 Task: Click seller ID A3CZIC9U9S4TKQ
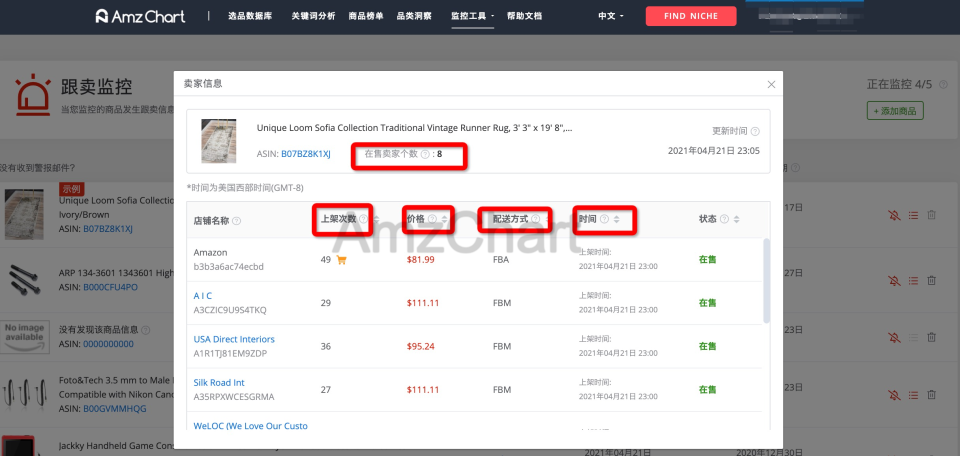pyautogui.click(x=230, y=310)
